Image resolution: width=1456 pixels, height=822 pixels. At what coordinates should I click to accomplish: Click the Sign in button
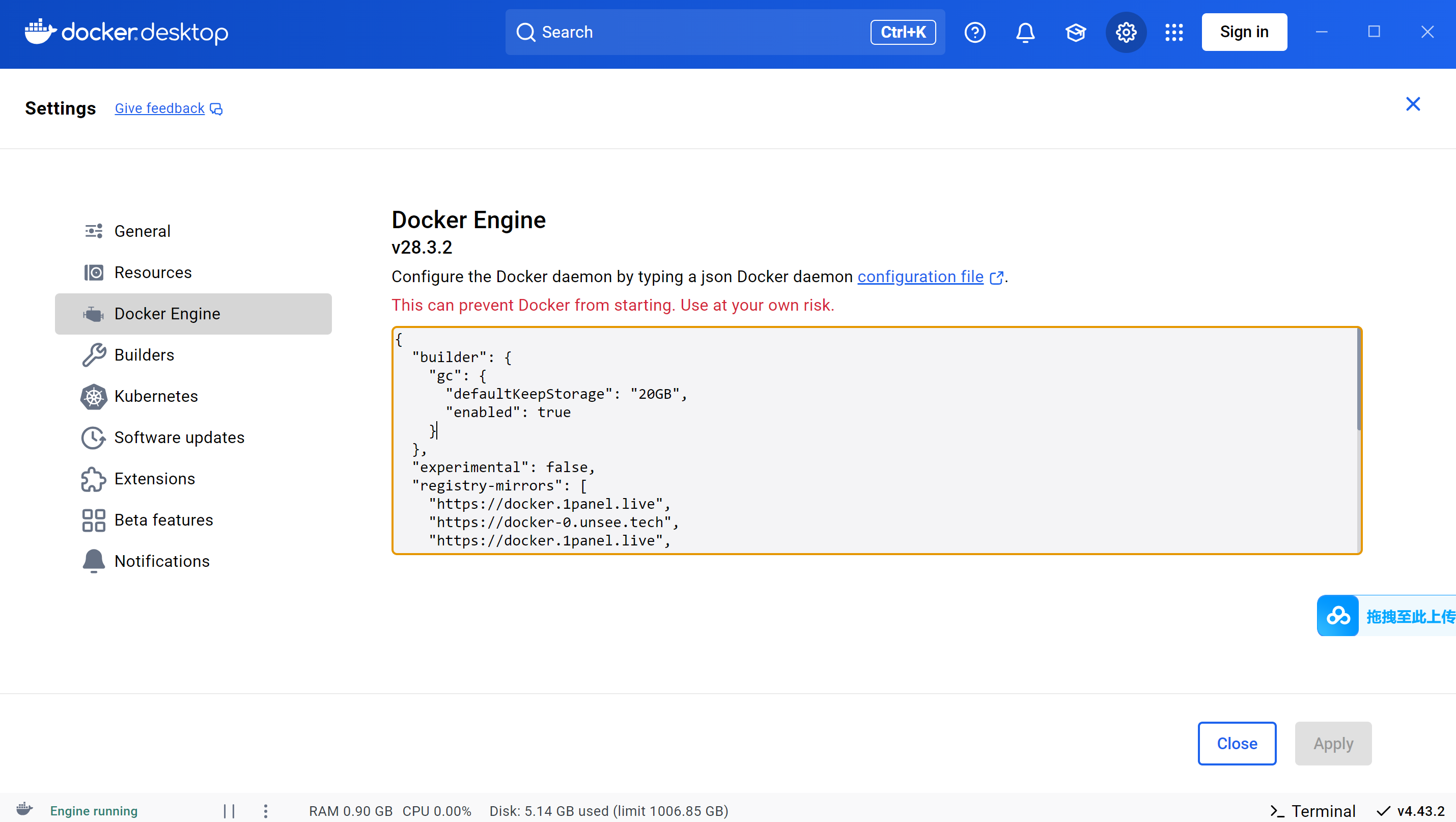[1244, 32]
